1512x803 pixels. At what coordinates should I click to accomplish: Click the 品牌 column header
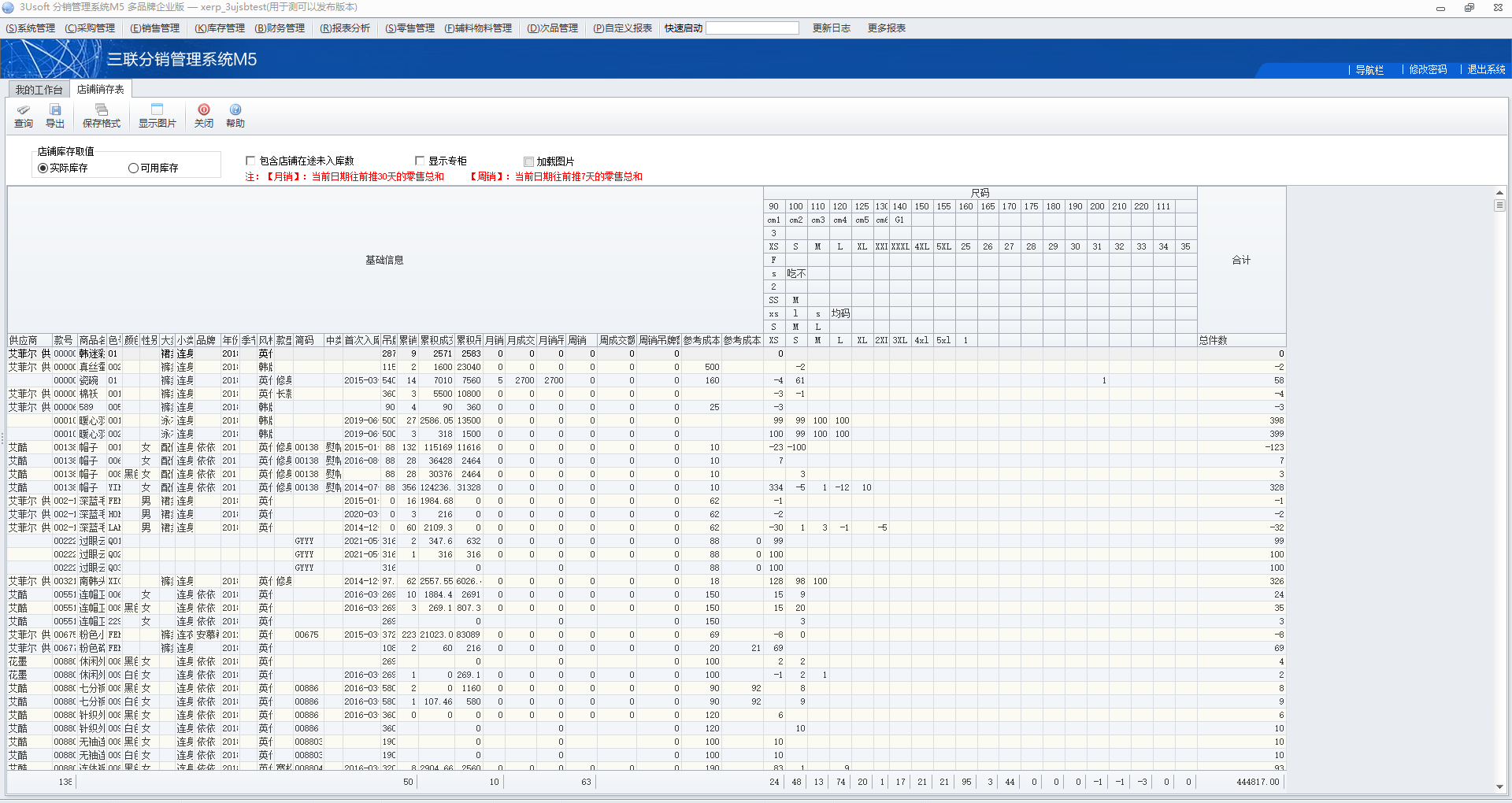click(x=208, y=341)
